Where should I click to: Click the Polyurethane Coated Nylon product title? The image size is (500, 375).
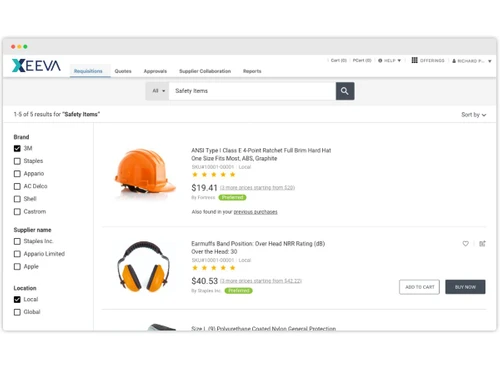(263, 328)
